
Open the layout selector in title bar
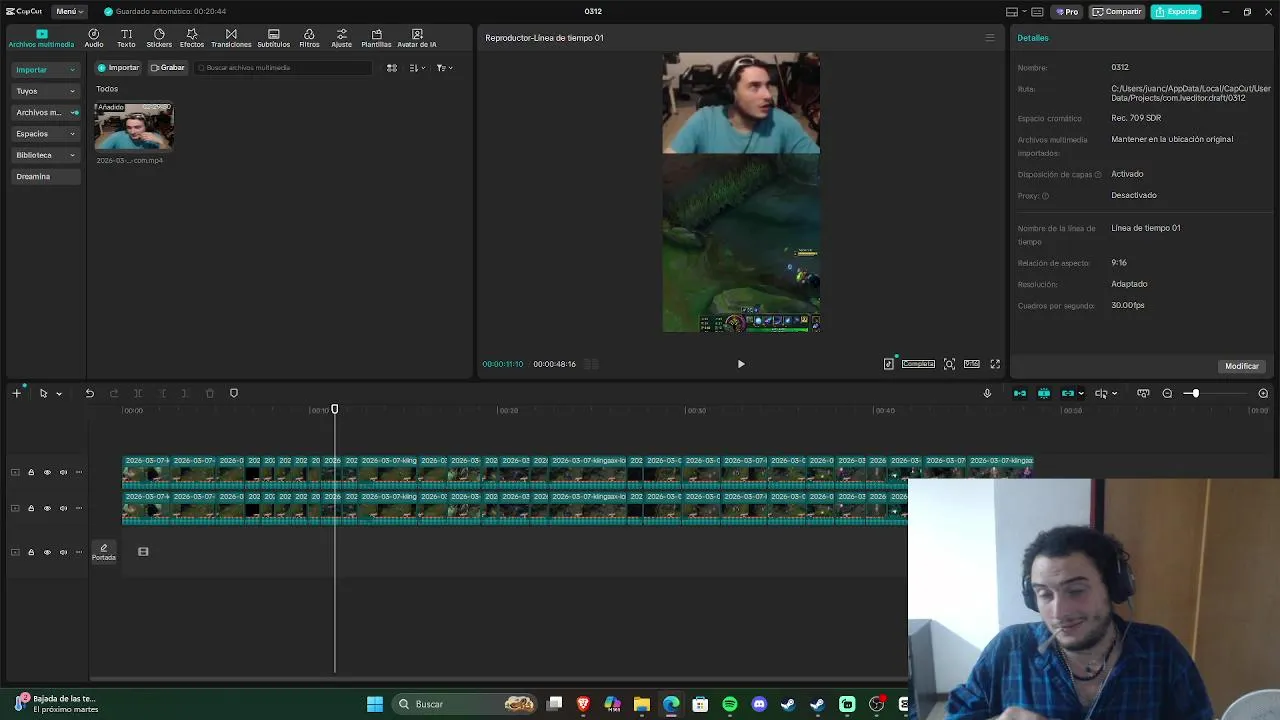(1017, 12)
